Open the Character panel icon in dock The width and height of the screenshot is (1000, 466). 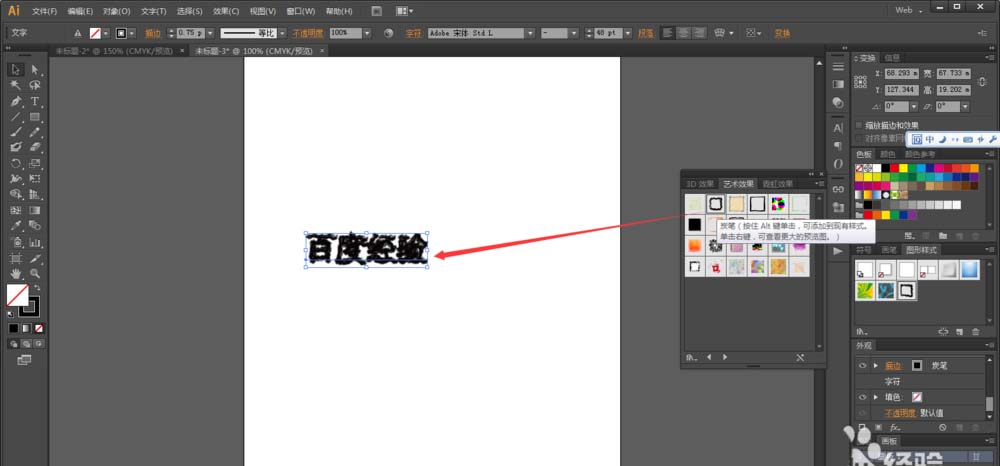(838, 127)
